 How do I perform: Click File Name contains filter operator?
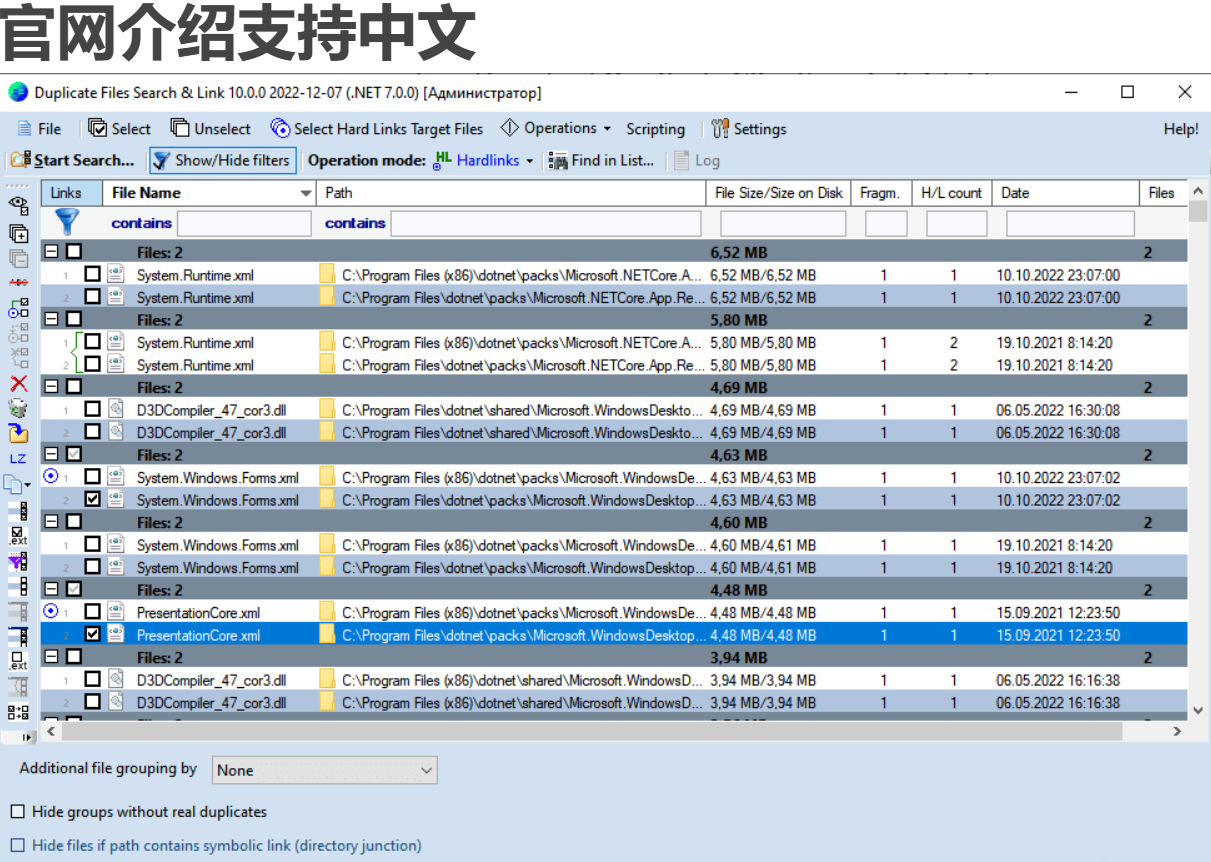141,223
